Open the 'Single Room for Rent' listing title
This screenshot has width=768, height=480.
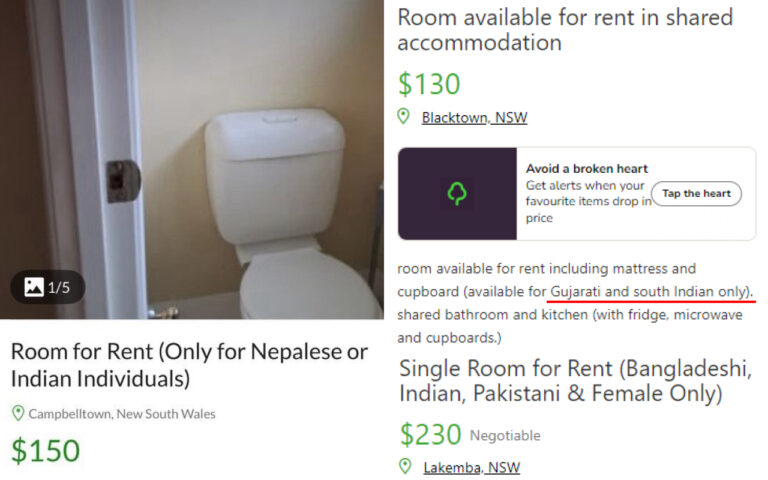[x=575, y=381]
